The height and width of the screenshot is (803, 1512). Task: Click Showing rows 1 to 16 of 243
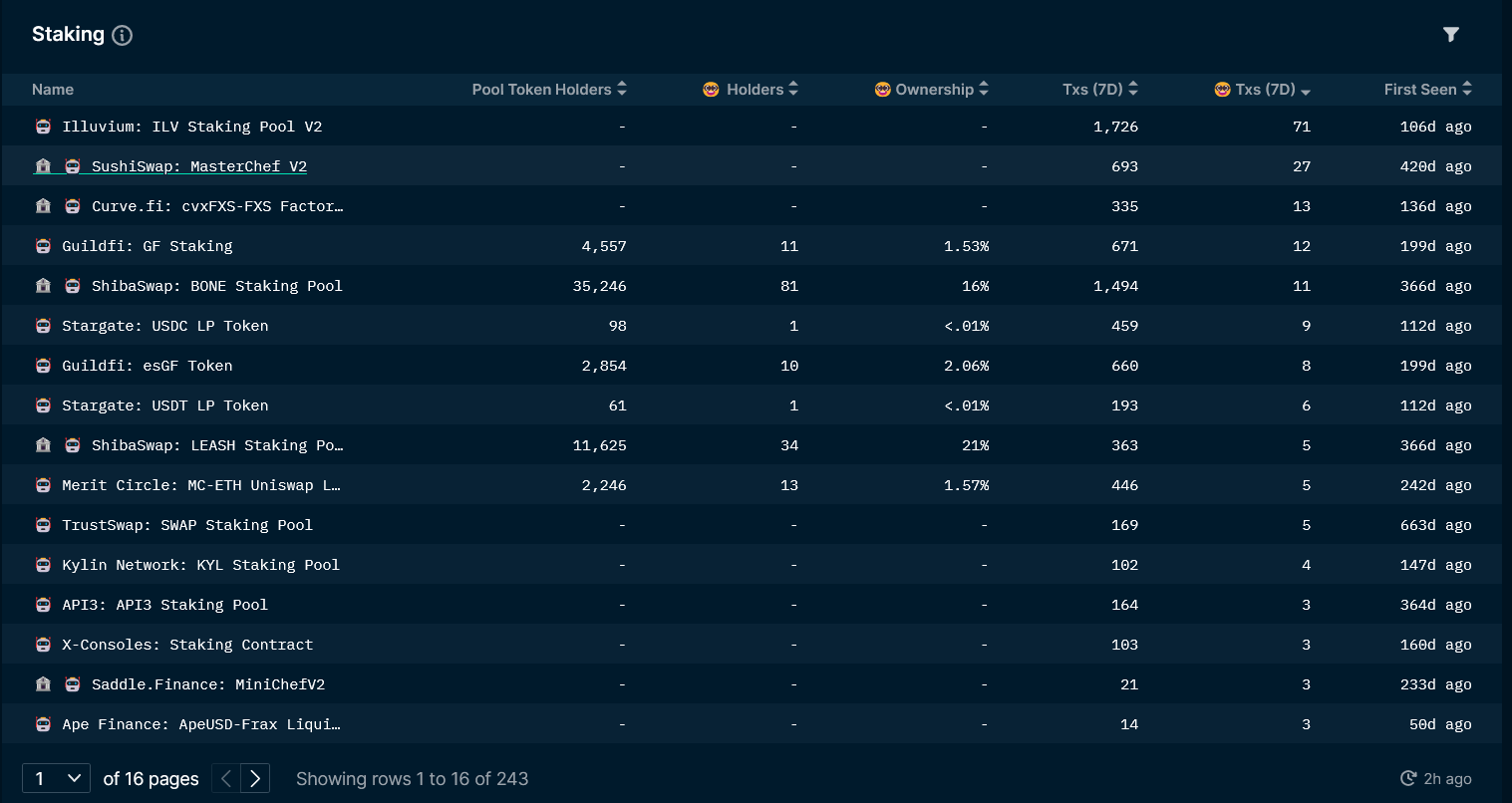tap(413, 779)
